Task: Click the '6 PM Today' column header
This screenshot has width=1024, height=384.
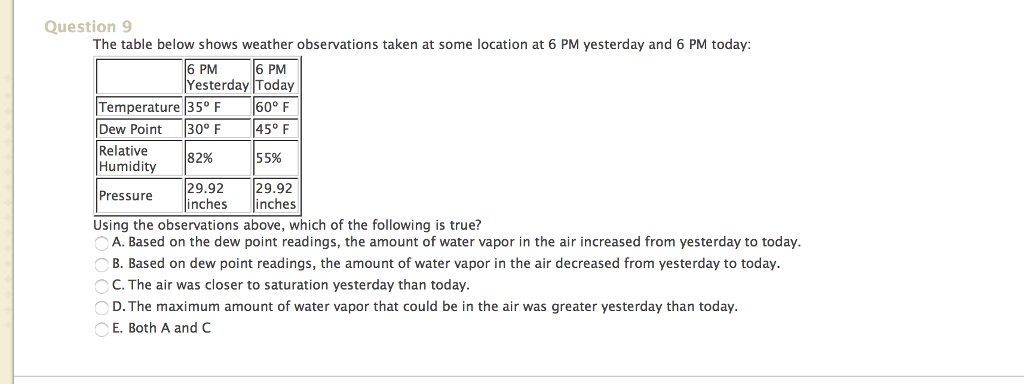Action: coord(276,77)
